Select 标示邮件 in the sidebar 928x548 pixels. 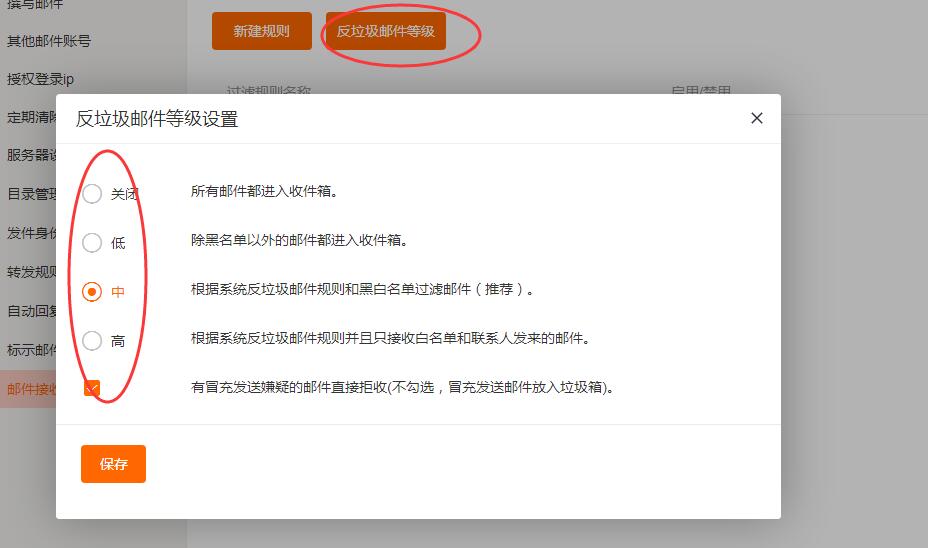[x=30, y=350]
